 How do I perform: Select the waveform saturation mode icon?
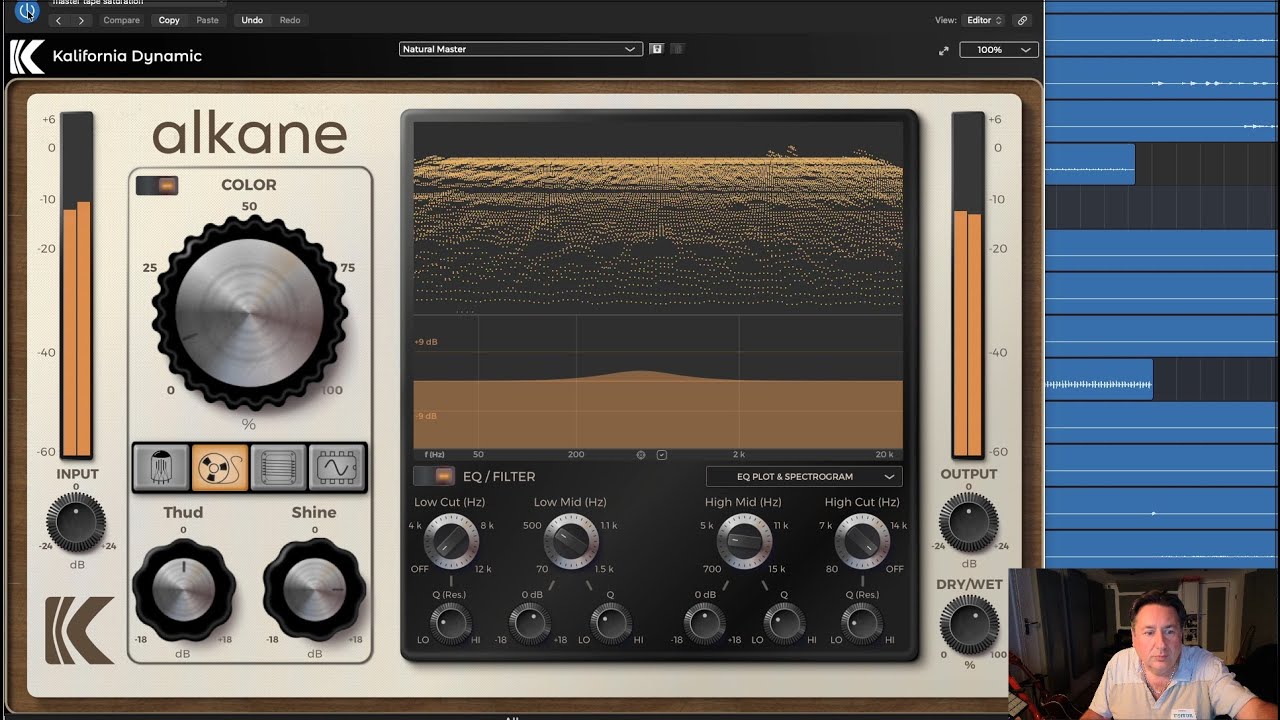coord(337,467)
